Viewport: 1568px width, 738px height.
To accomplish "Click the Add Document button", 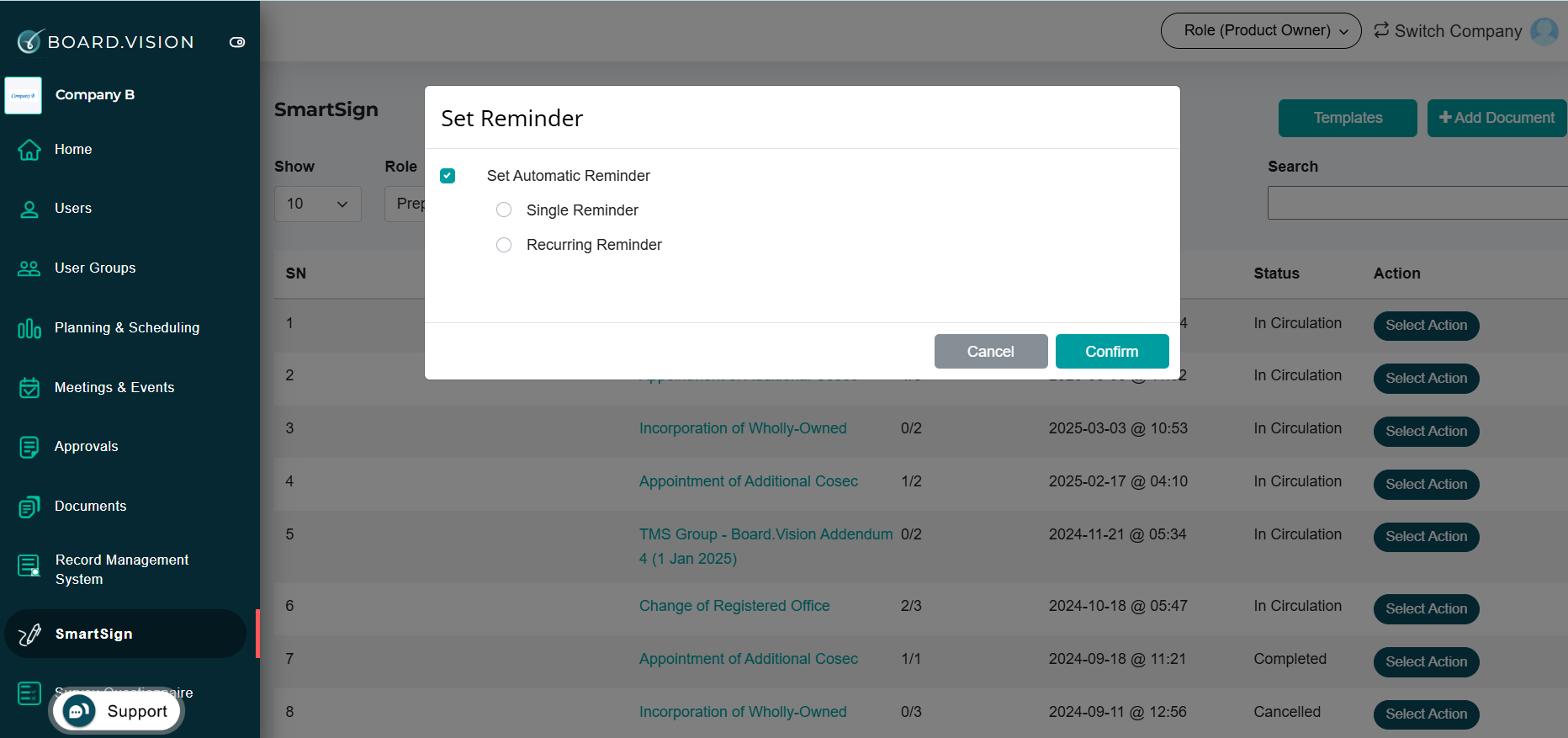I will (x=1497, y=118).
